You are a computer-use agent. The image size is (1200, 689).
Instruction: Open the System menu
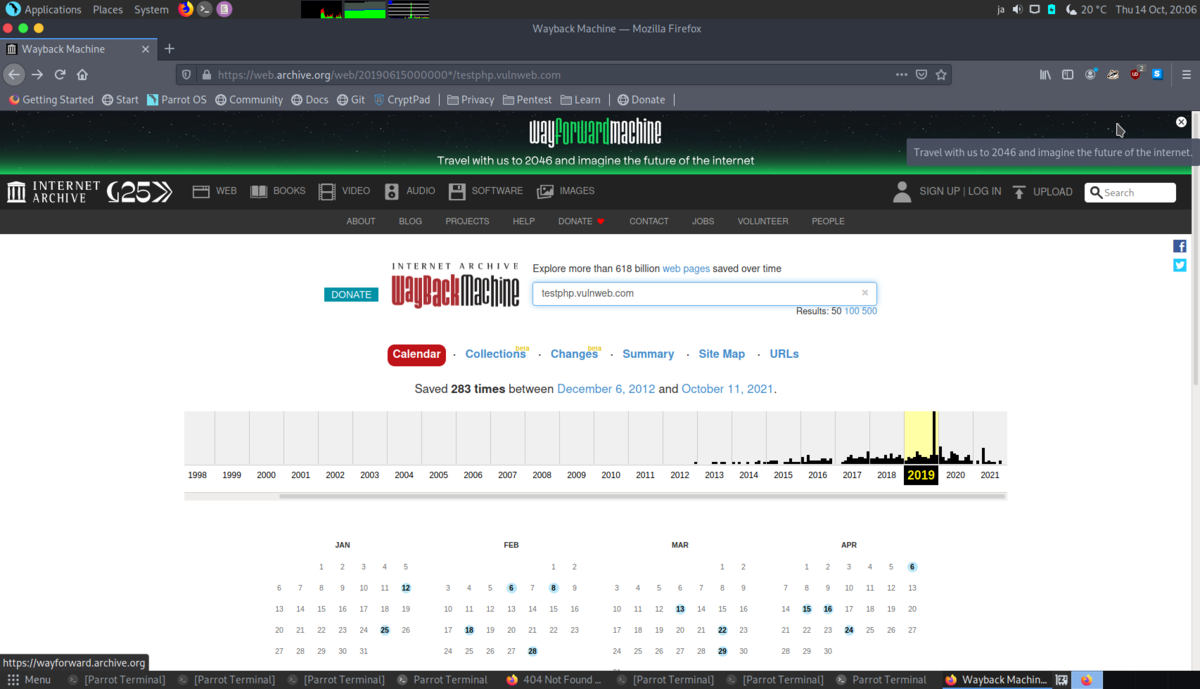pos(151,9)
